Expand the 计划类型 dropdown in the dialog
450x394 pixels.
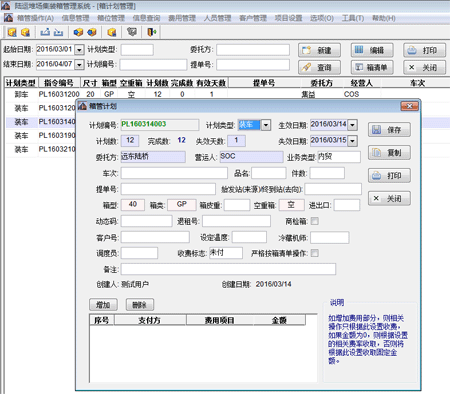(x=266, y=125)
